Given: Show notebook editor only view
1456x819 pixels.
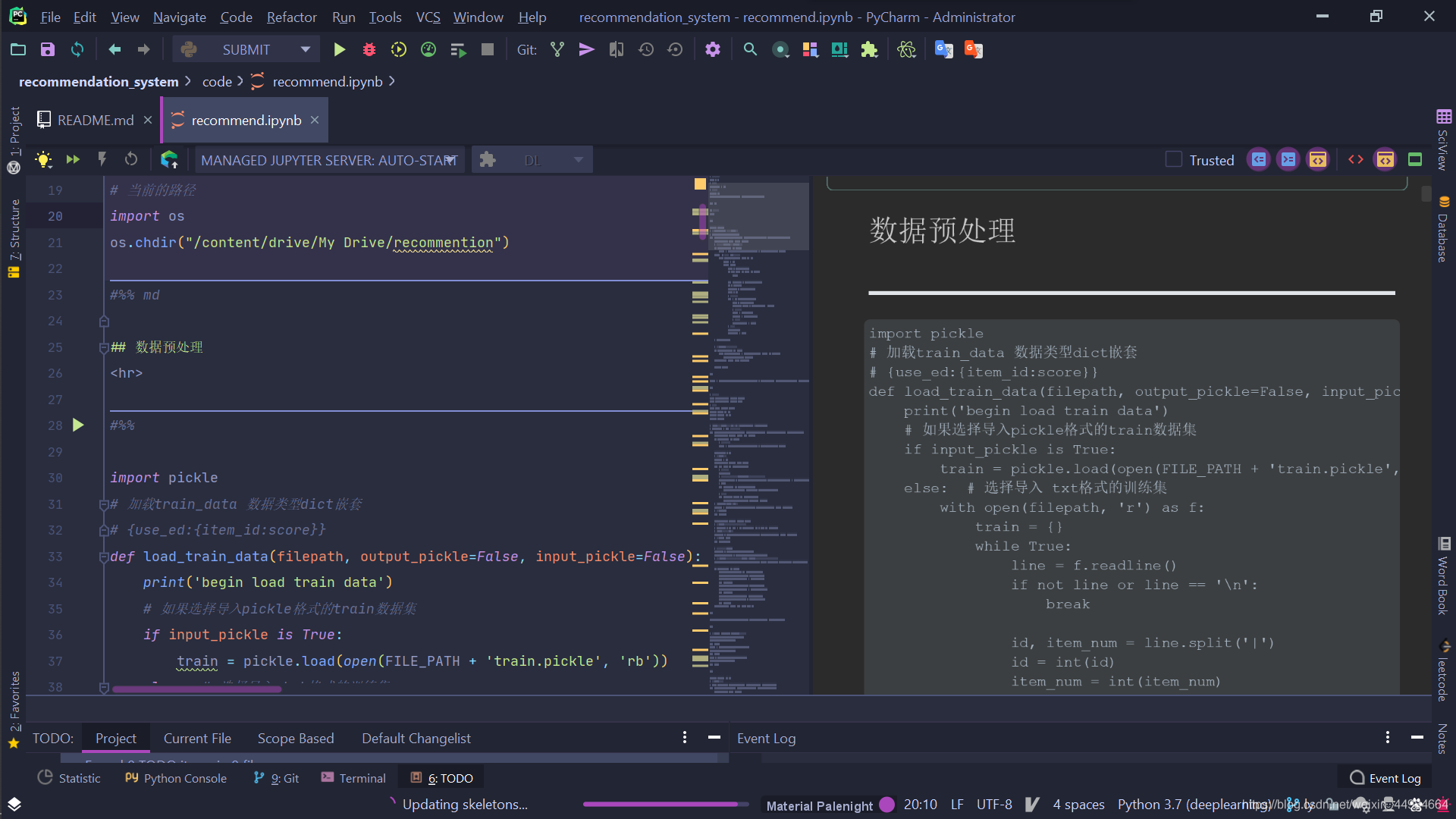Looking at the screenshot, I should click(x=1356, y=159).
